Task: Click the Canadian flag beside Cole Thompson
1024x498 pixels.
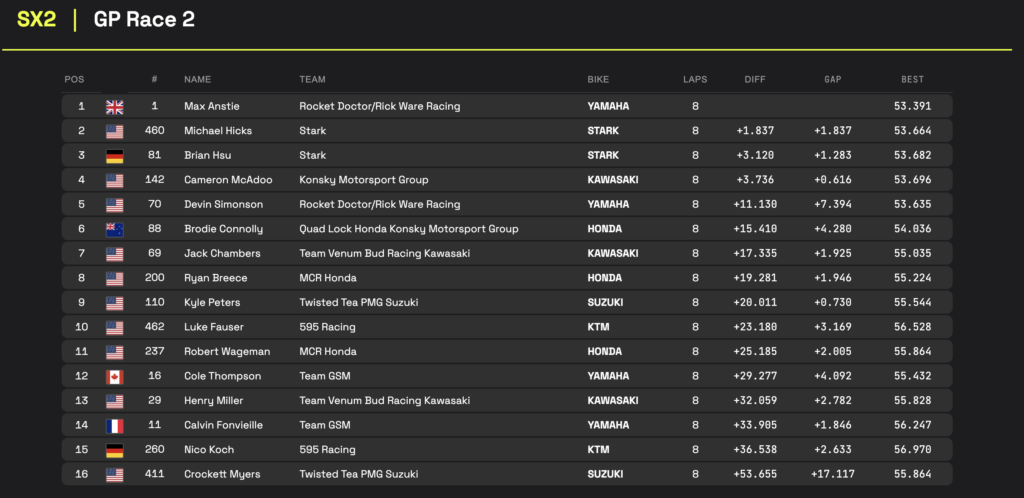Action: click(x=114, y=377)
